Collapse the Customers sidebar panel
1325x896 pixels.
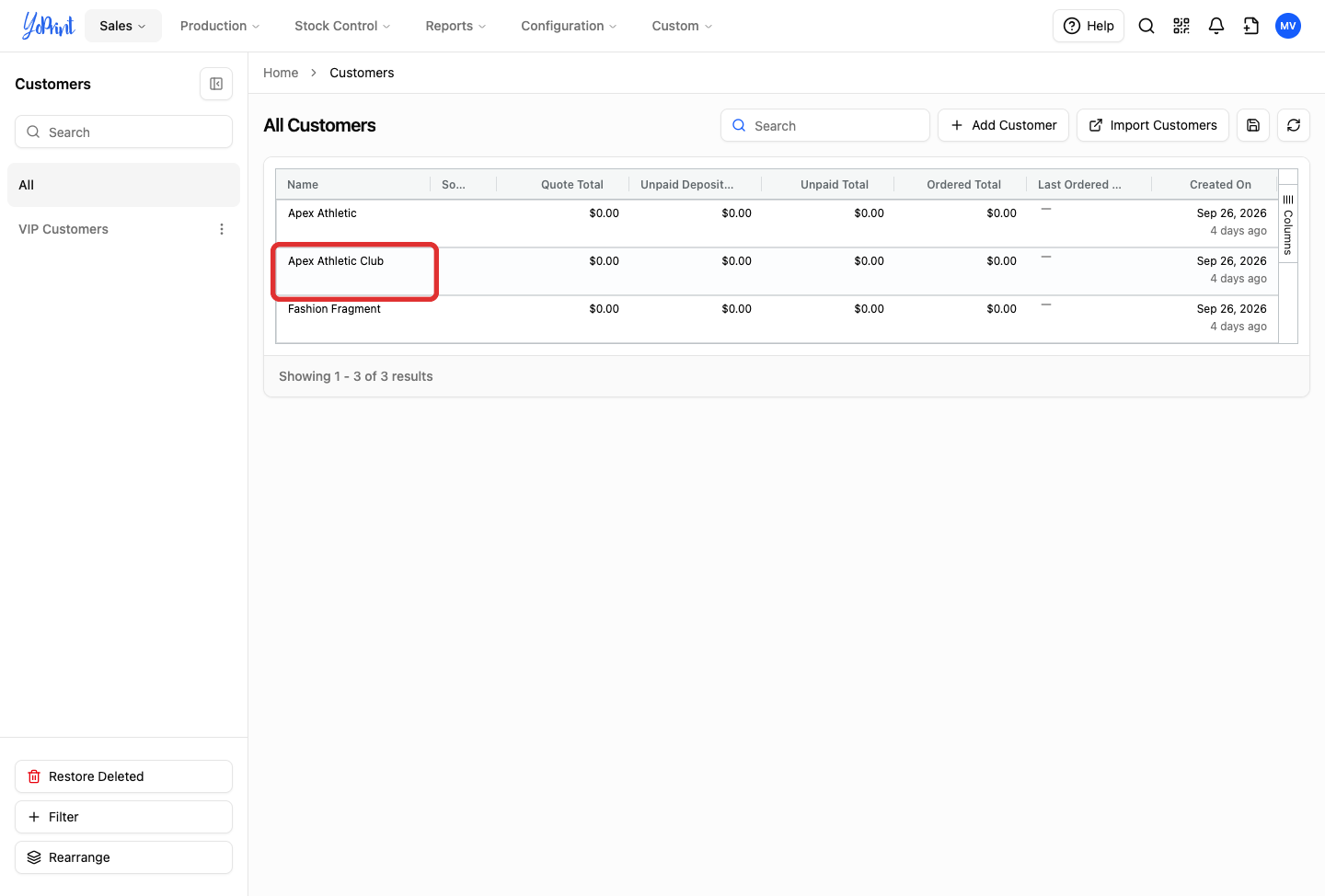pos(216,84)
